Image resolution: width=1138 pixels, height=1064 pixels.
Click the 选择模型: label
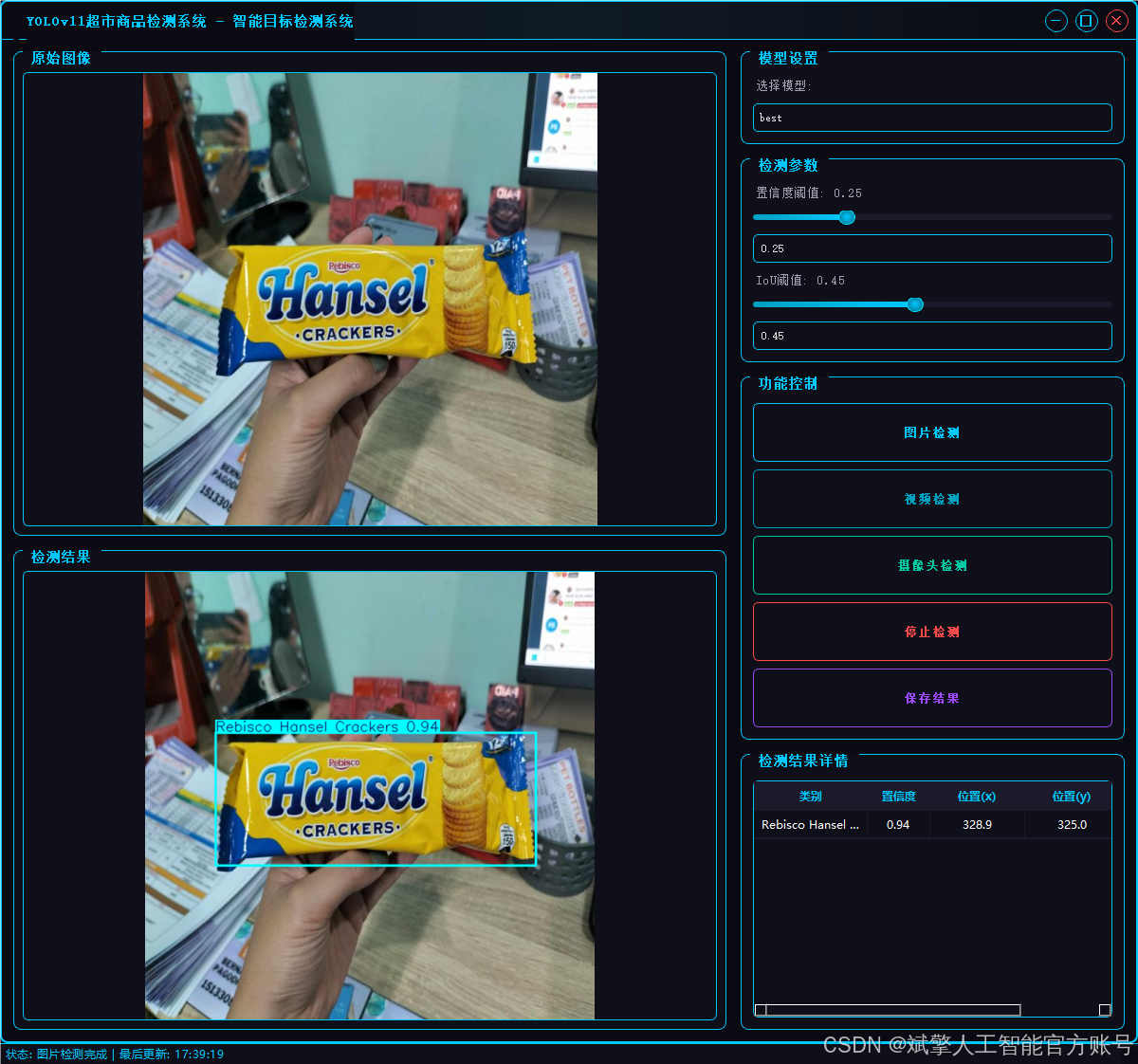pyautogui.click(x=783, y=86)
